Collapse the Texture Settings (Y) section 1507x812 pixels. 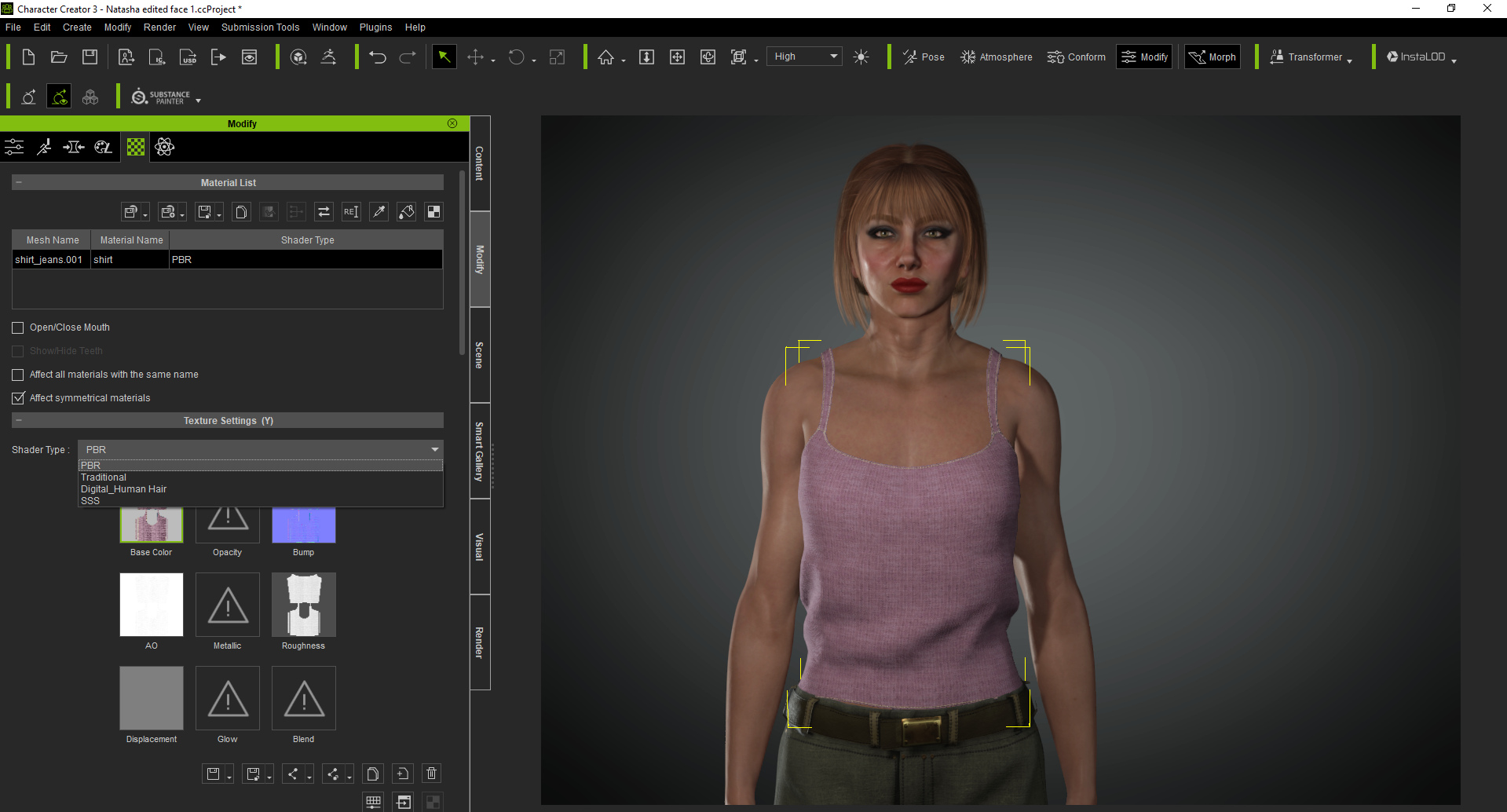[x=18, y=420]
